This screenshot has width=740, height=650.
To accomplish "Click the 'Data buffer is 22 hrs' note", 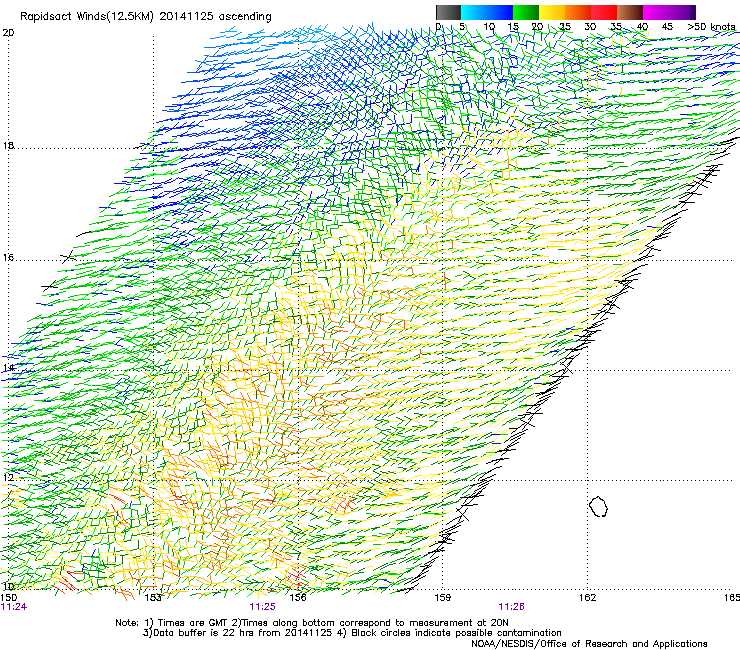I will click(x=352, y=633).
